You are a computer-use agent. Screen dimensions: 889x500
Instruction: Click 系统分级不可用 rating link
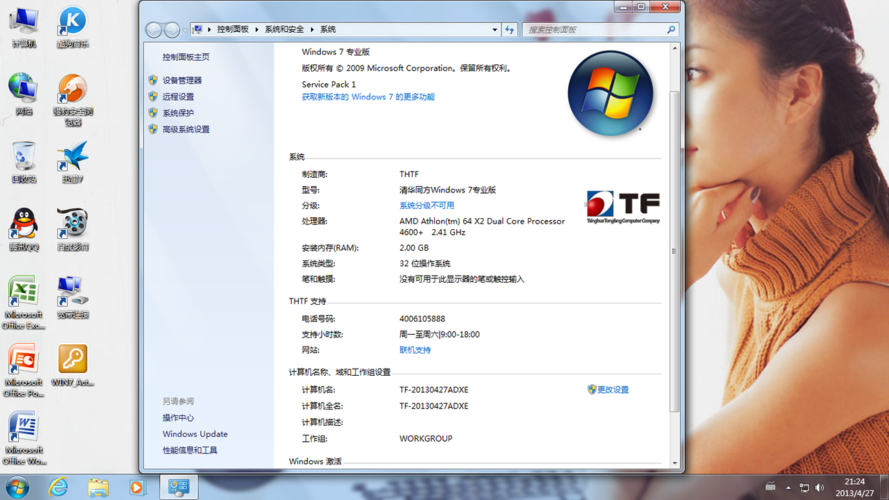point(426,206)
